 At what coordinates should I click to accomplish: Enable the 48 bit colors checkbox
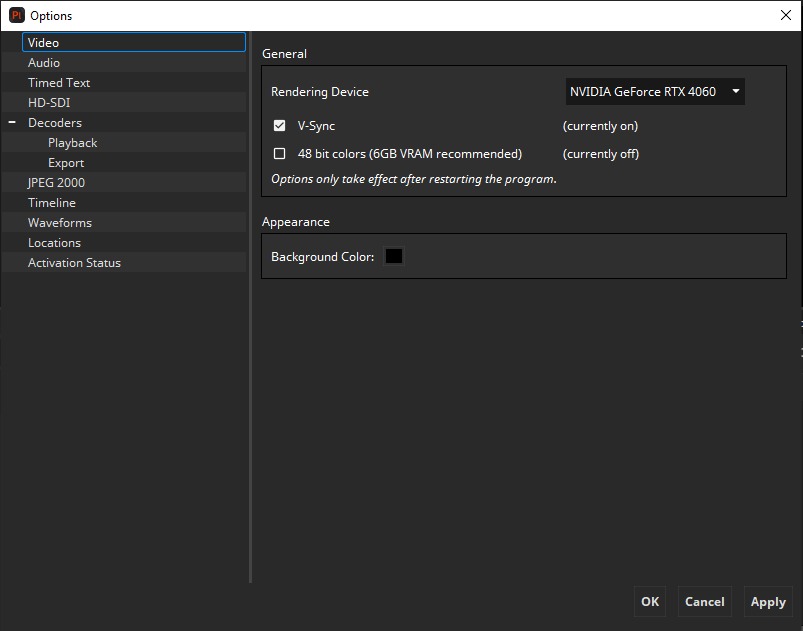(280, 154)
